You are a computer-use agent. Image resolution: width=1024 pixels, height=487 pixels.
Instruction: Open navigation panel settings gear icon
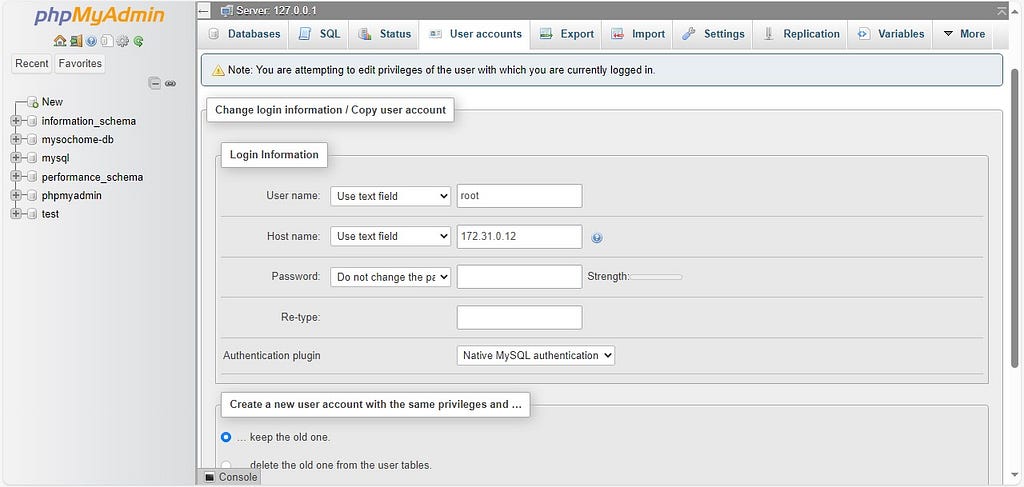(122, 41)
